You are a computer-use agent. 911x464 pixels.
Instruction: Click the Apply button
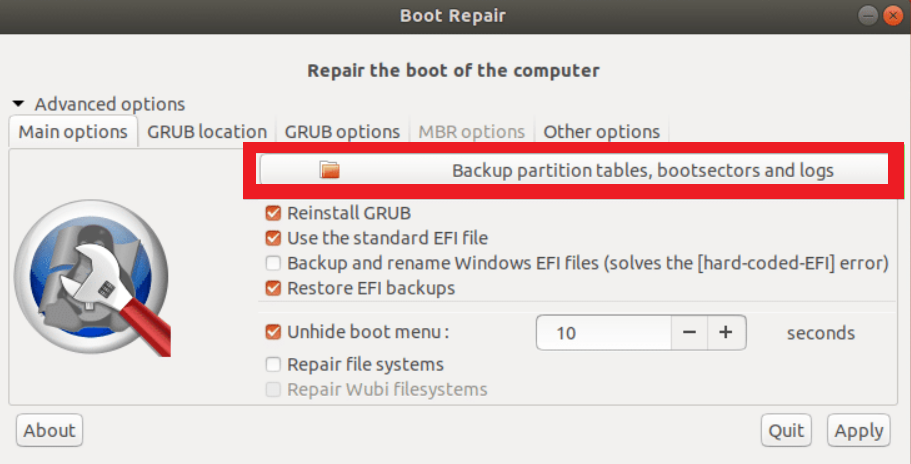pyautogui.click(x=859, y=430)
